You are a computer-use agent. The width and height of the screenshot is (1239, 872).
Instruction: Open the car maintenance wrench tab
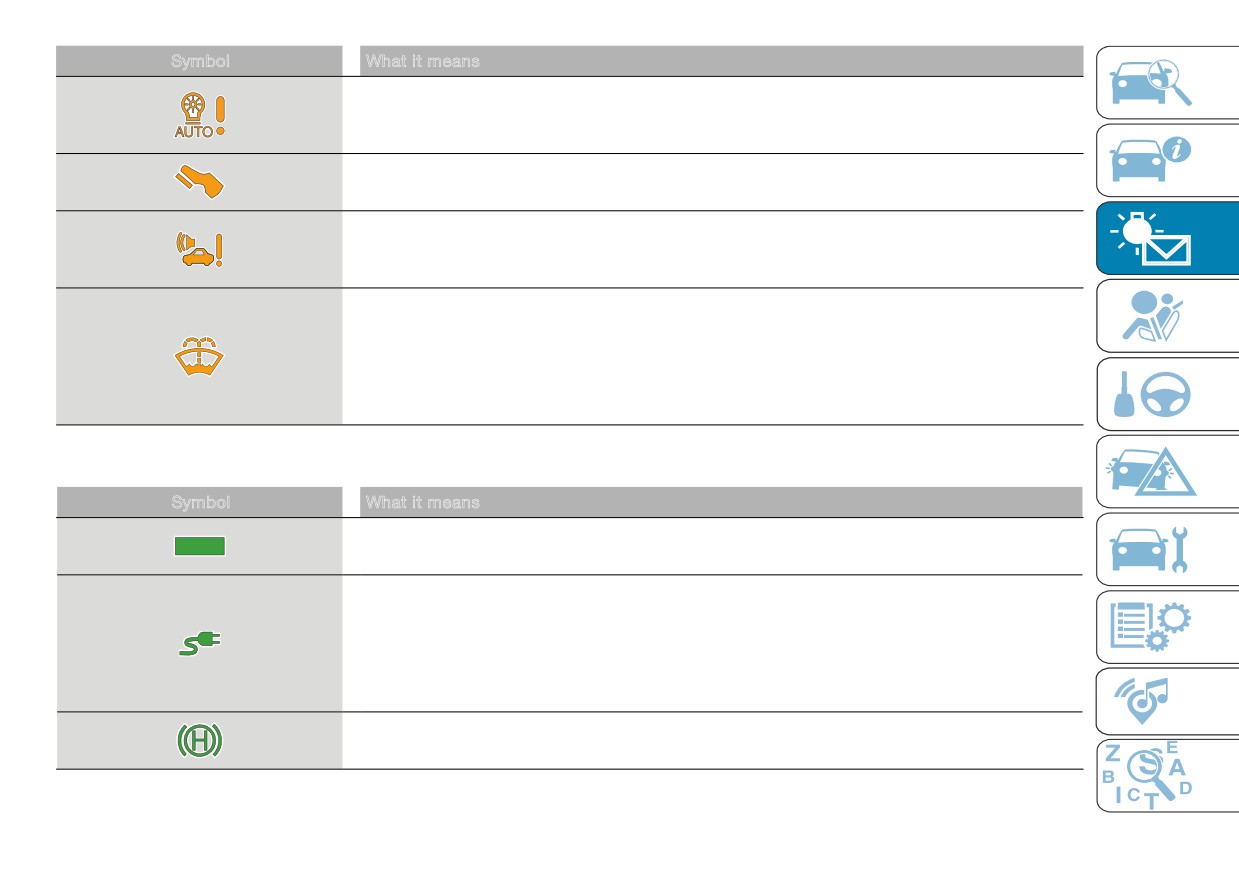tap(1167, 549)
